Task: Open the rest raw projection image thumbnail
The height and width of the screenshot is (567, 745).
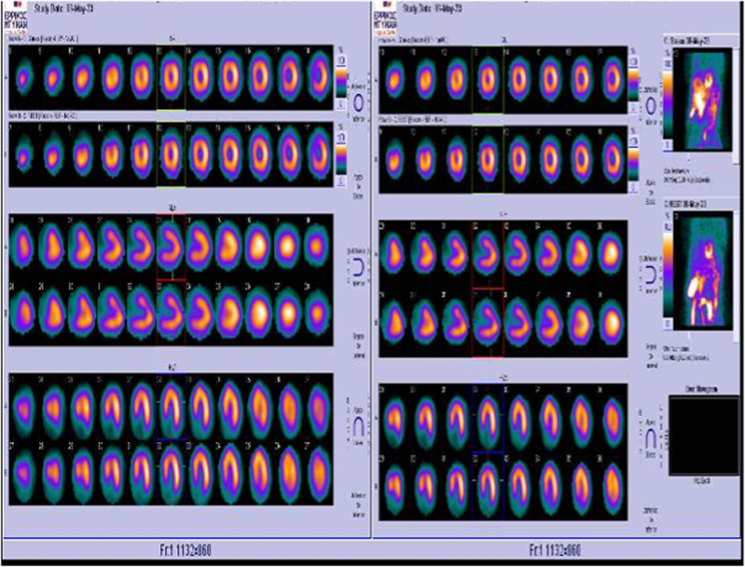Action: [x=703, y=270]
